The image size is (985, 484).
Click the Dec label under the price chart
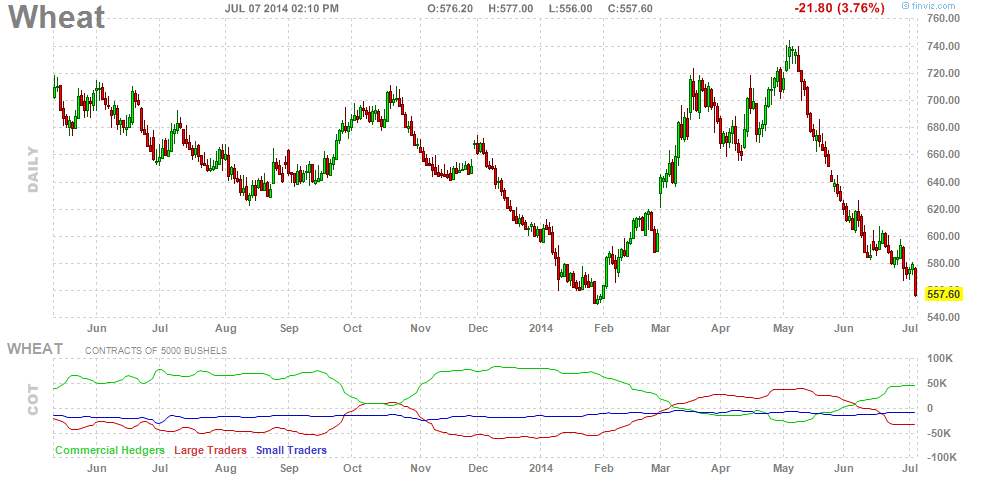(476, 328)
